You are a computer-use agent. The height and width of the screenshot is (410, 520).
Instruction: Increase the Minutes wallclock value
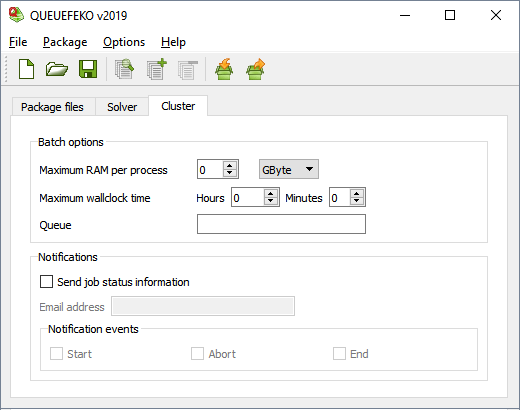tap(357, 193)
